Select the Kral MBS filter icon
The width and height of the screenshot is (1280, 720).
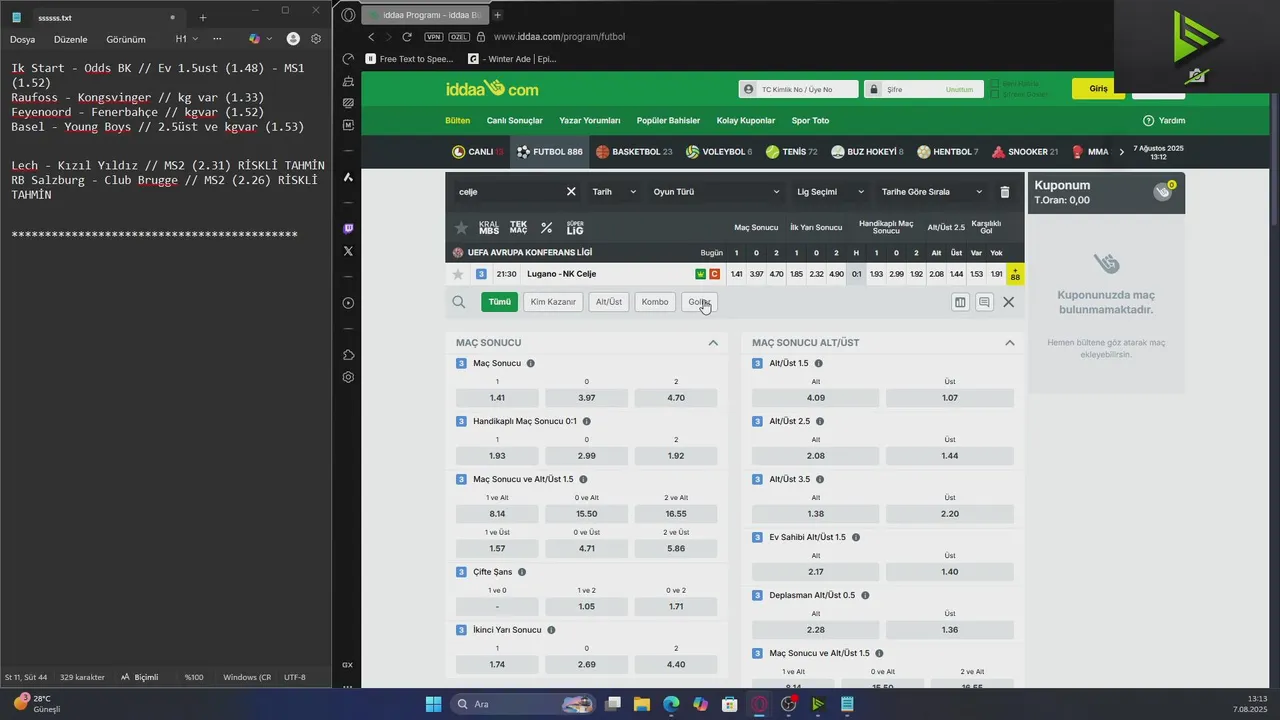coord(488,228)
